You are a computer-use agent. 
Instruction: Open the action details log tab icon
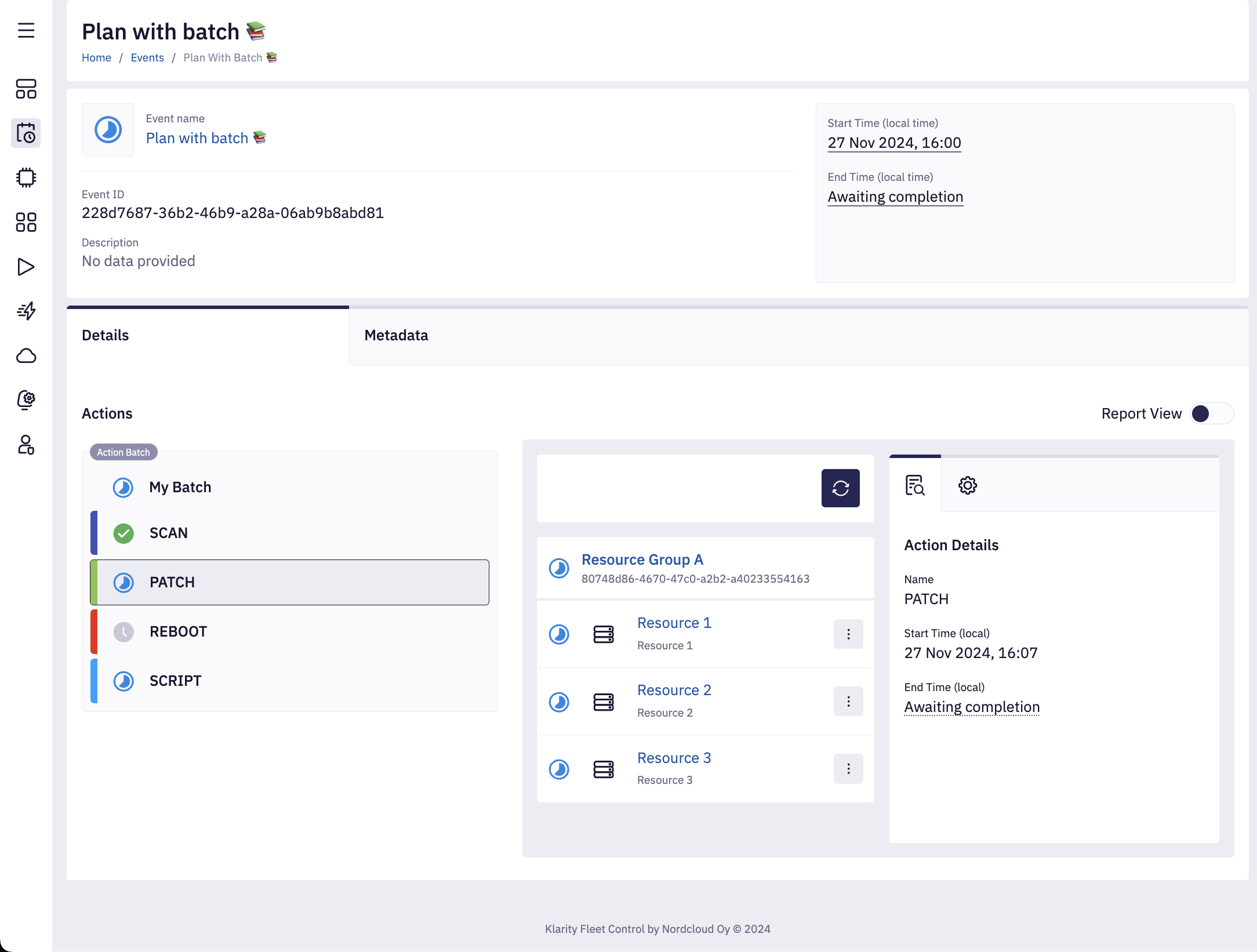915,485
